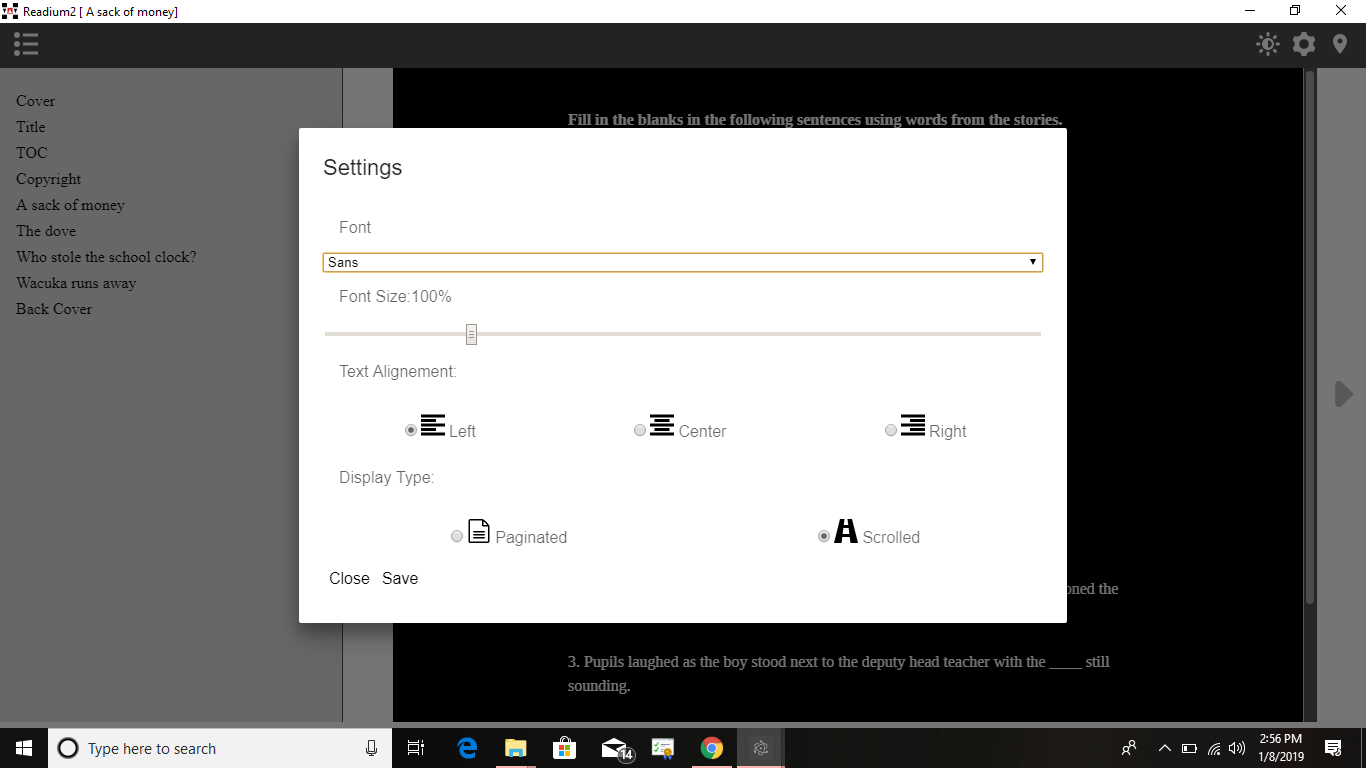1366x768 pixels.
Task: Click the location bookmark pin icon
Action: coord(1340,44)
